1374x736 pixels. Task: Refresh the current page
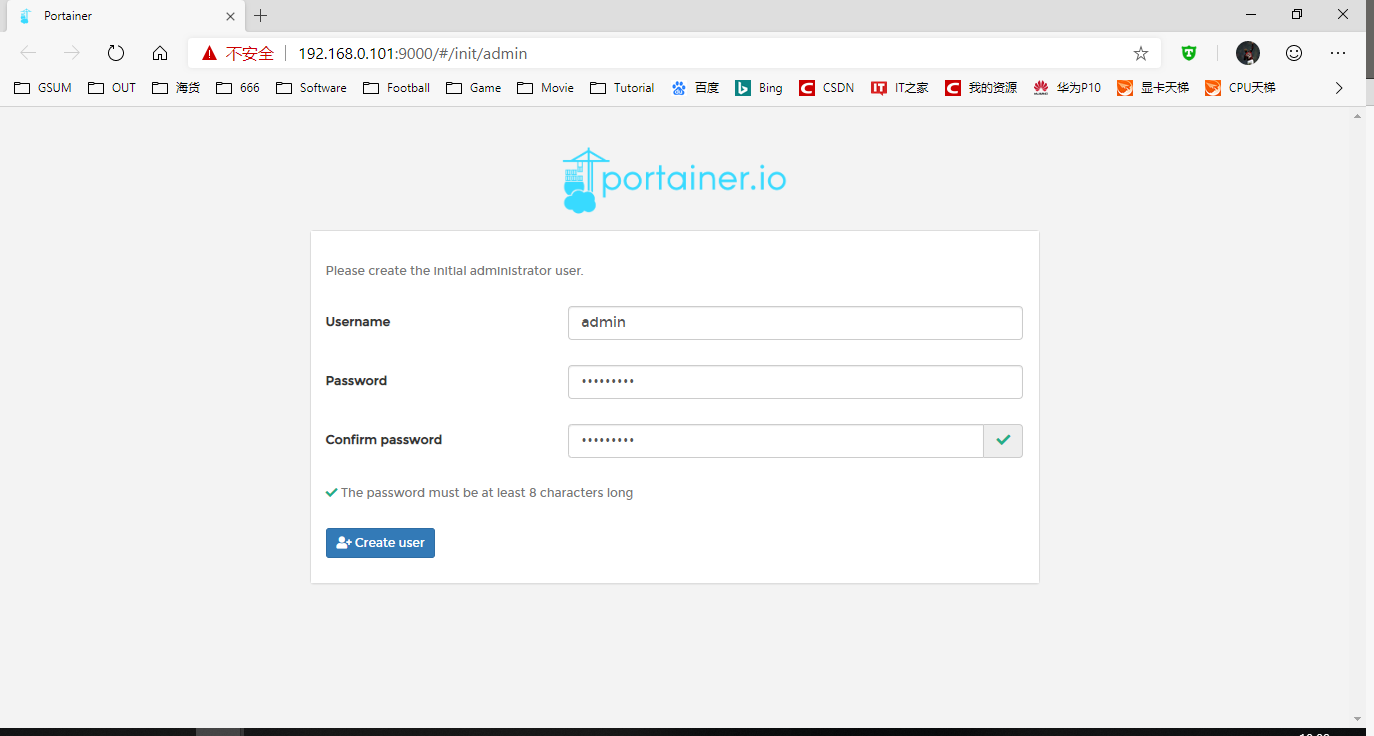click(x=115, y=53)
